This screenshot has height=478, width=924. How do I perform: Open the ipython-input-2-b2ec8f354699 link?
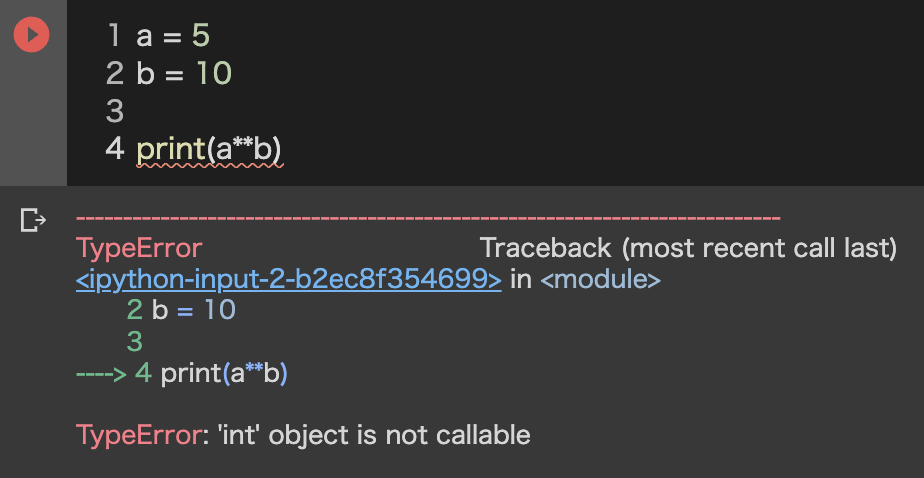[289, 279]
